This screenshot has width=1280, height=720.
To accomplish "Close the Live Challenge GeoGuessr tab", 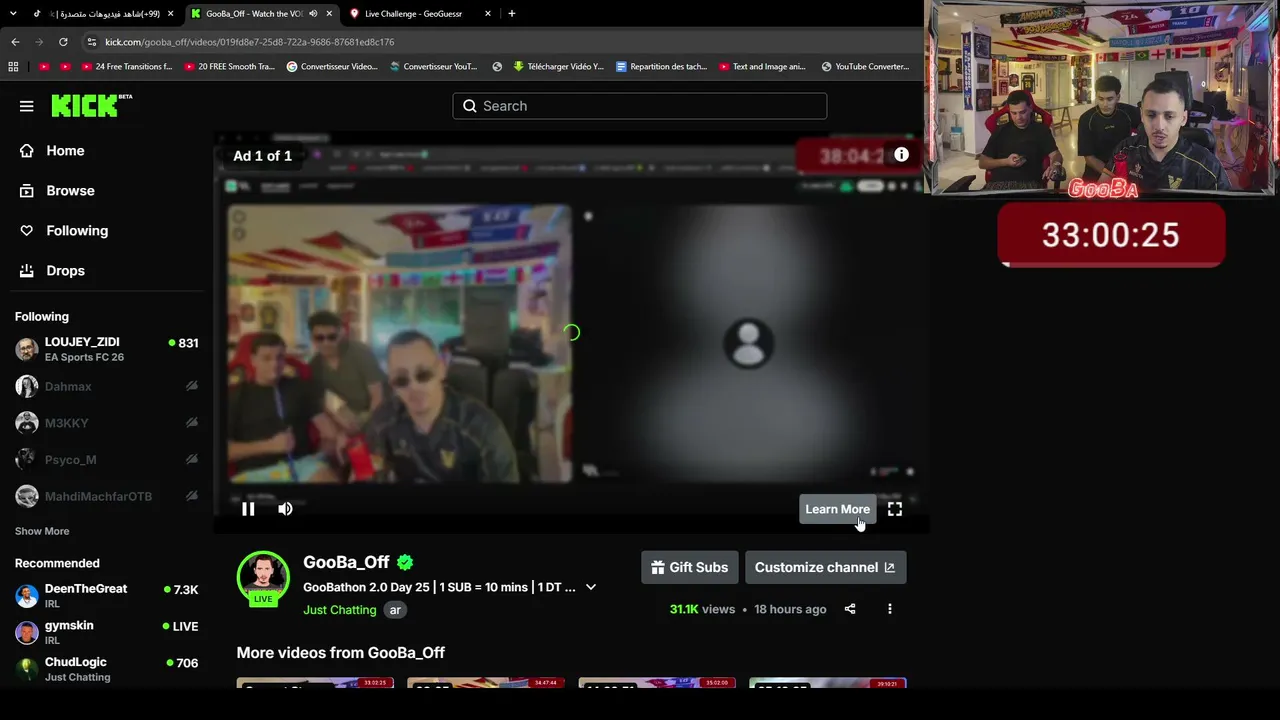I will coord(488,14).
